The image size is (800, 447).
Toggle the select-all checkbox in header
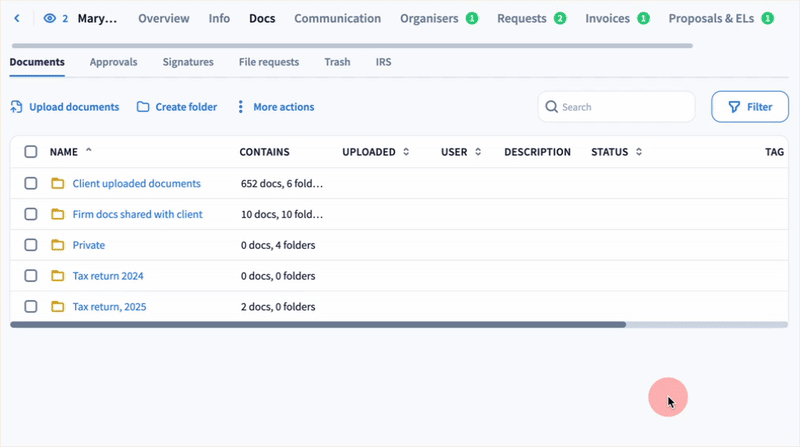[x=31, y=152]
